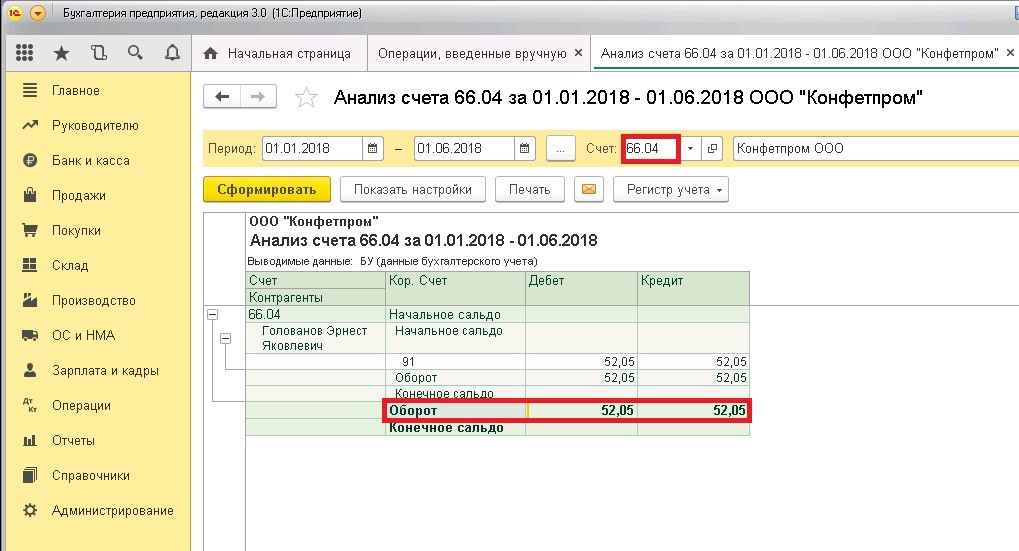Image resolution: width=1019 pixels, height=551 pixels.
Task: Click the Руководителю trend-line icon
Action: click(x=30, y=125)
